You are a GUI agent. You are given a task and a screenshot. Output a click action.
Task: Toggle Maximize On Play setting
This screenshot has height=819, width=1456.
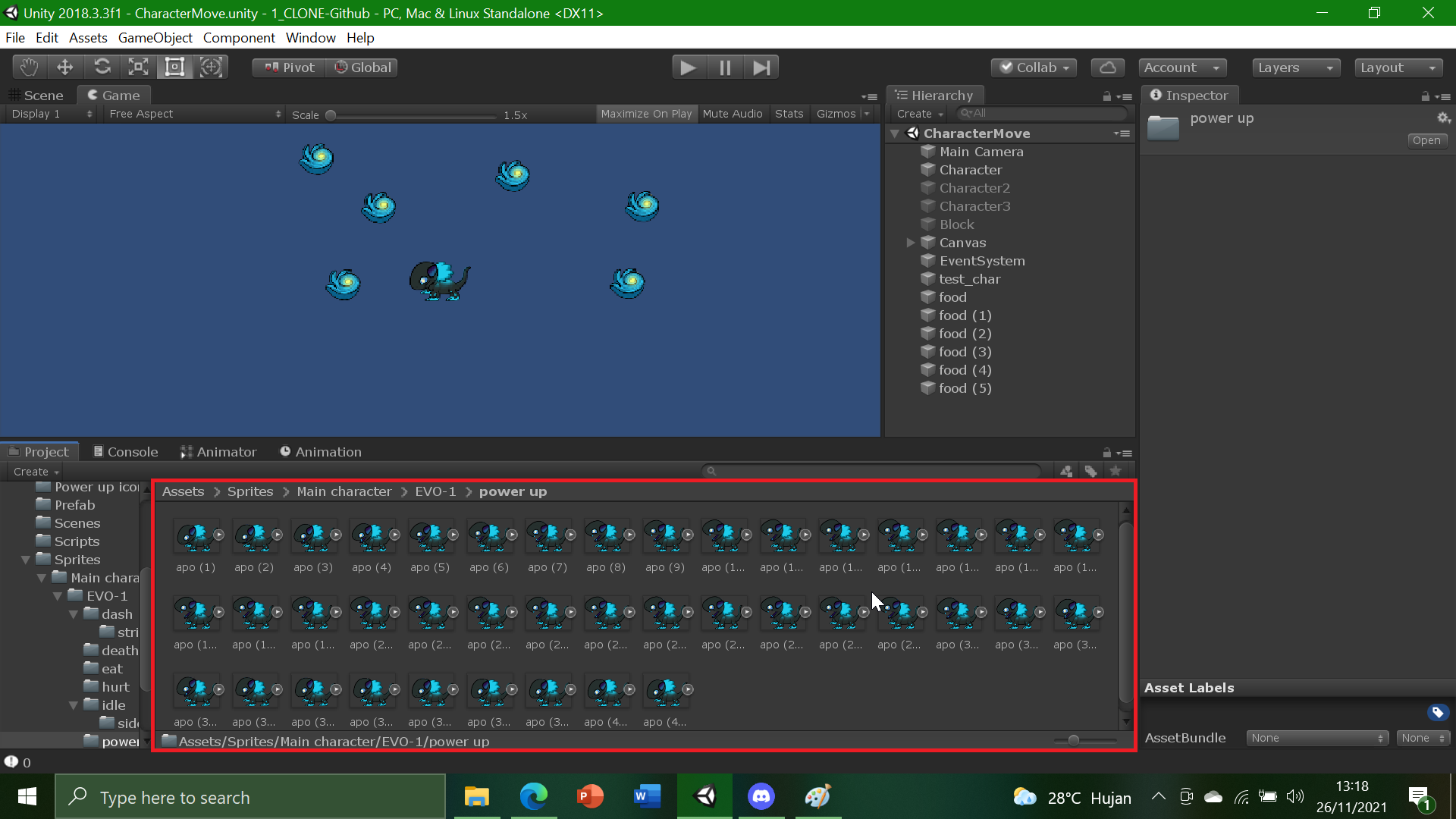(x=644, y=113)
